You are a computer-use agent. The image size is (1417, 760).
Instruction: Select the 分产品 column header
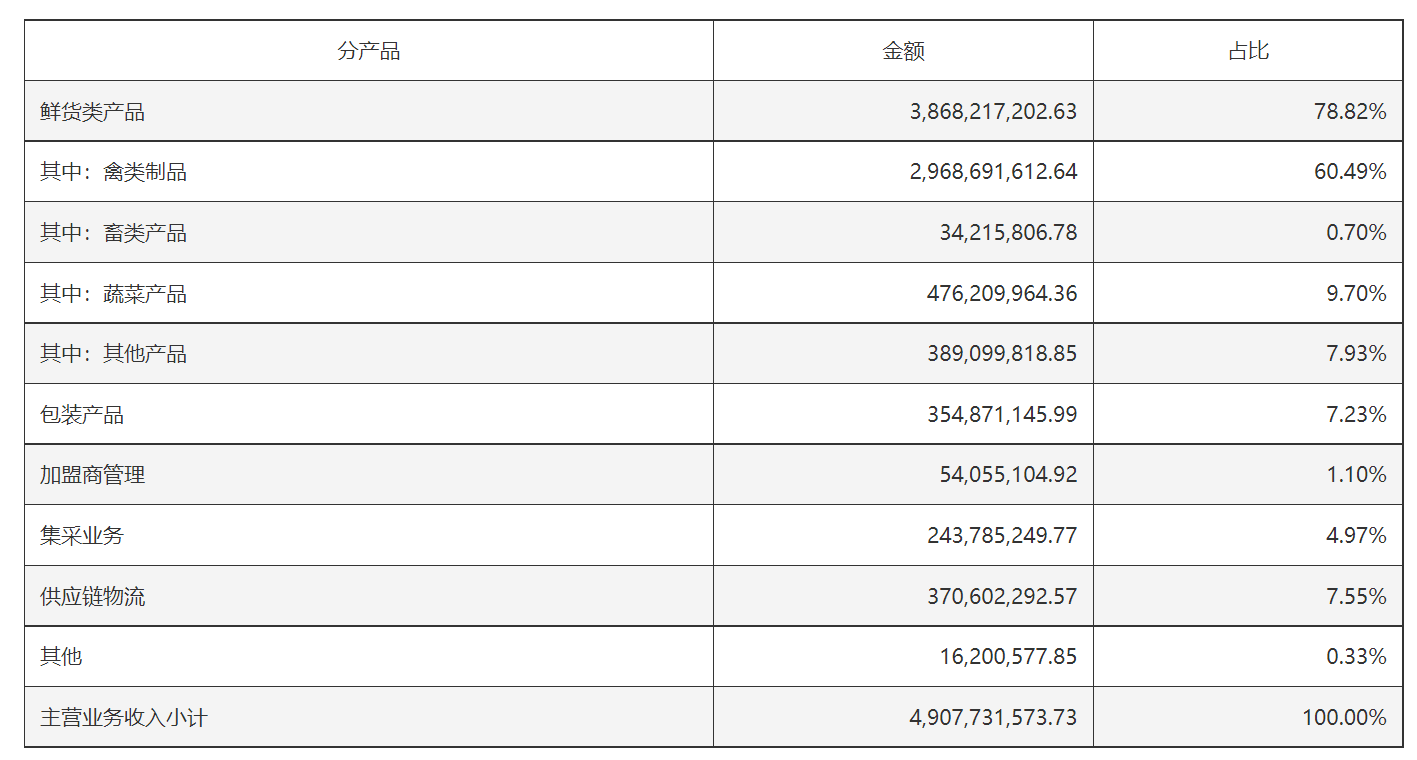[x=369, y=51]
